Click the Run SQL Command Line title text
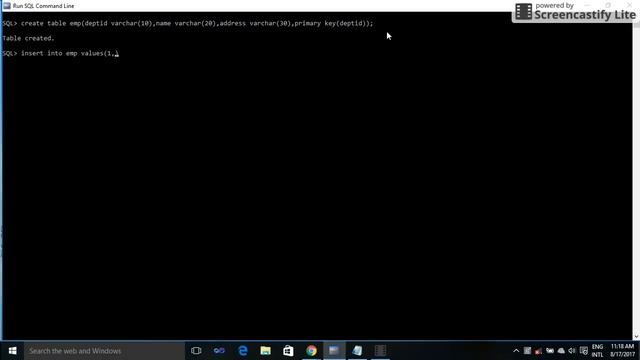 click(43, 6)
